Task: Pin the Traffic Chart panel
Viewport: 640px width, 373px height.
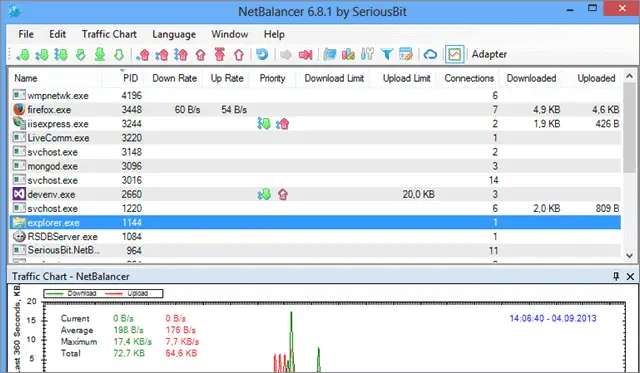Action: point(616,276)
